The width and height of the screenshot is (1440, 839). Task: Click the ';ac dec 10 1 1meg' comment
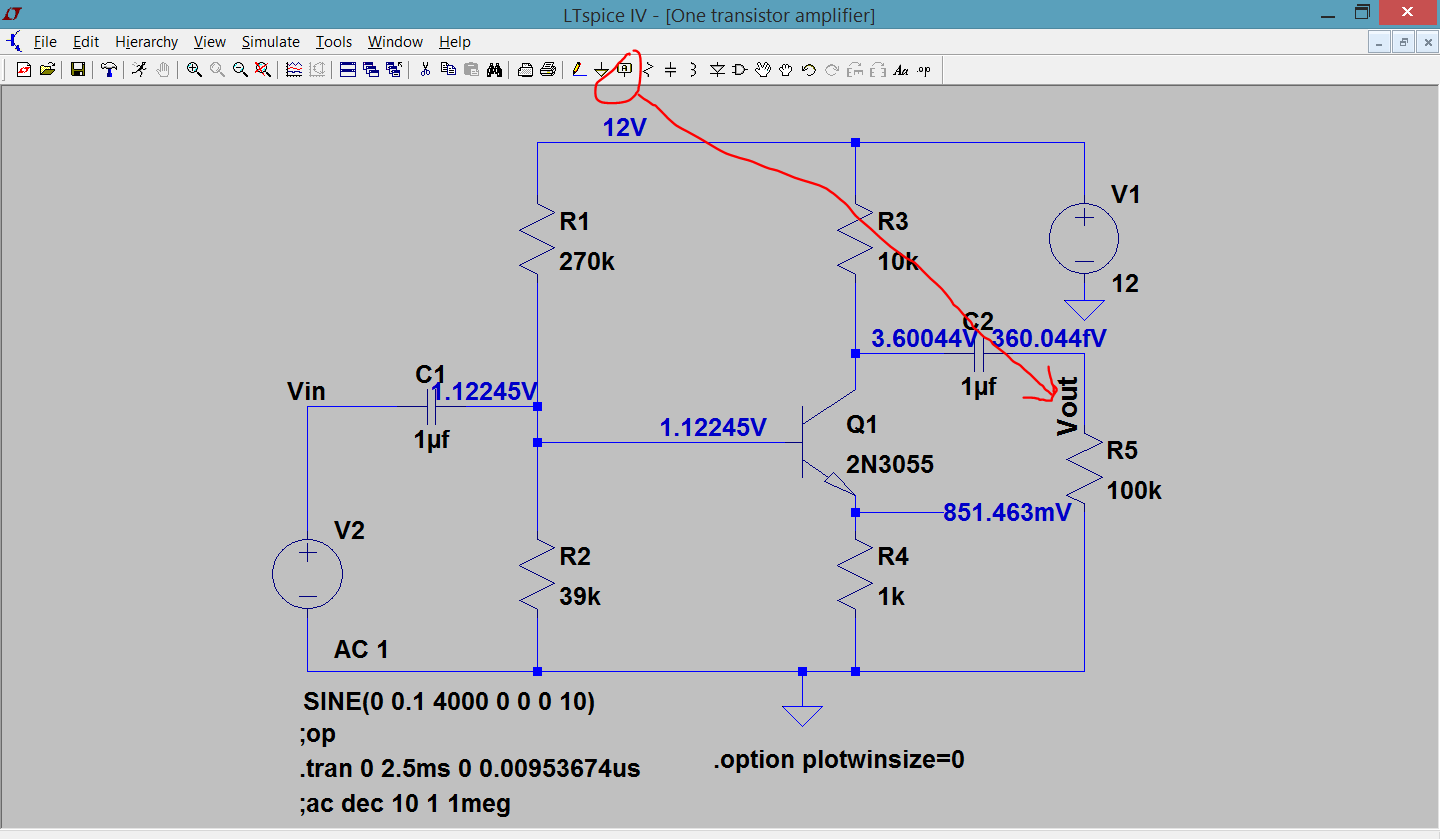pyautogui.click(x=405, y=803)
